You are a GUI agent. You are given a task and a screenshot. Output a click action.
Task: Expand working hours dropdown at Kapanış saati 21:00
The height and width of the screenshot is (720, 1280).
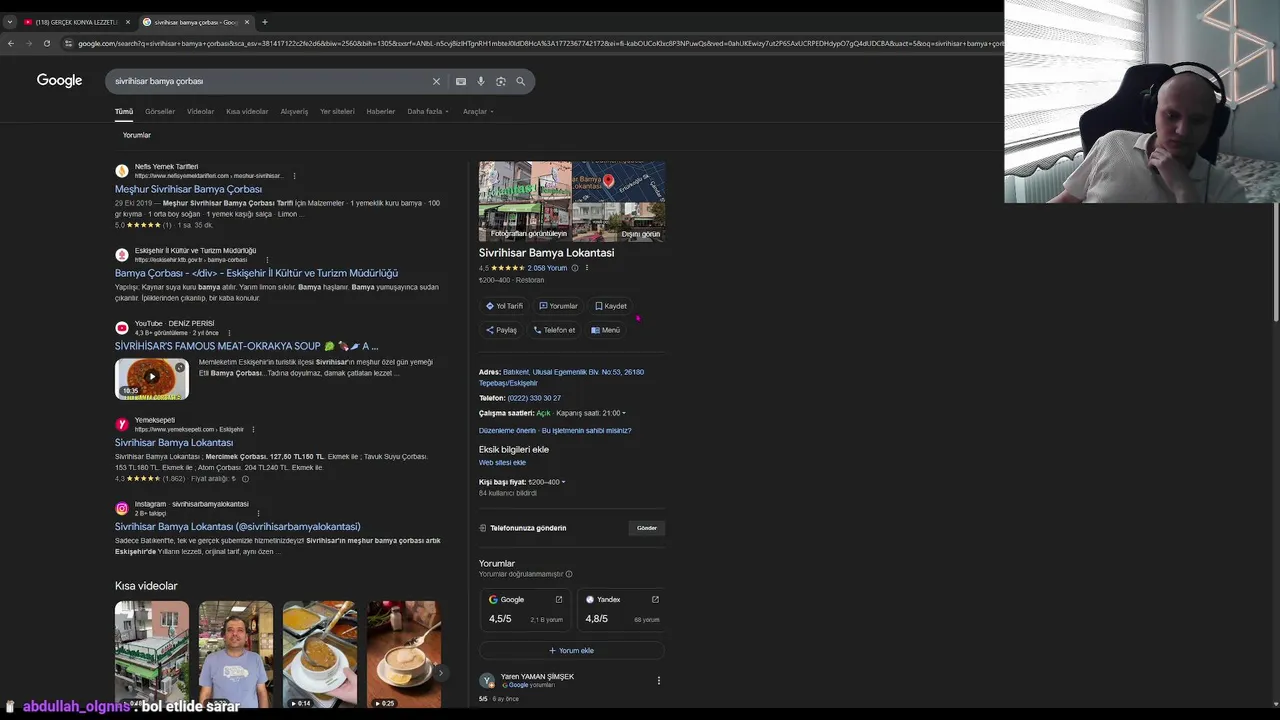[x=591, y=413]
